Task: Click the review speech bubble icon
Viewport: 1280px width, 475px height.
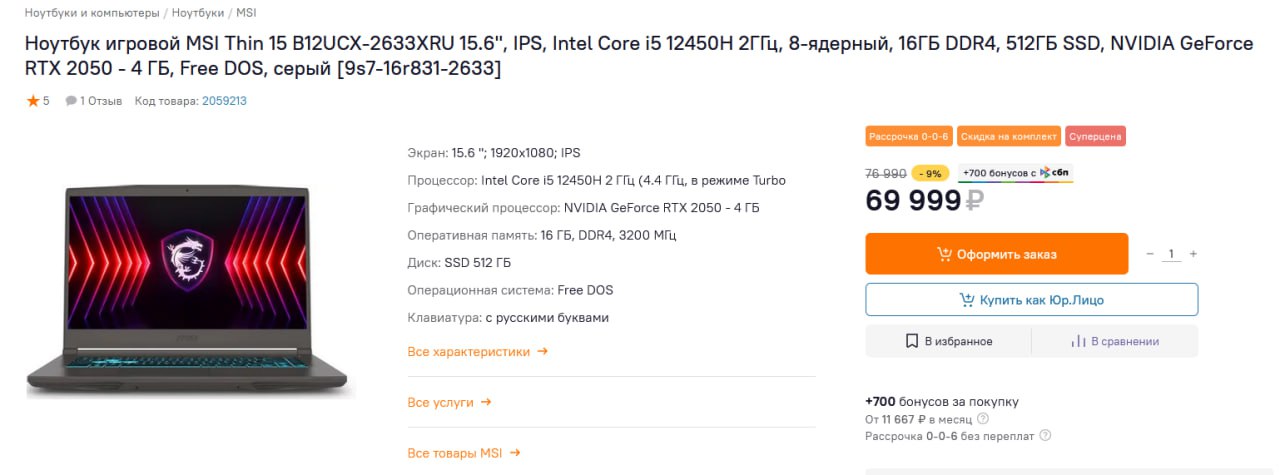Action: coord(71,101)
